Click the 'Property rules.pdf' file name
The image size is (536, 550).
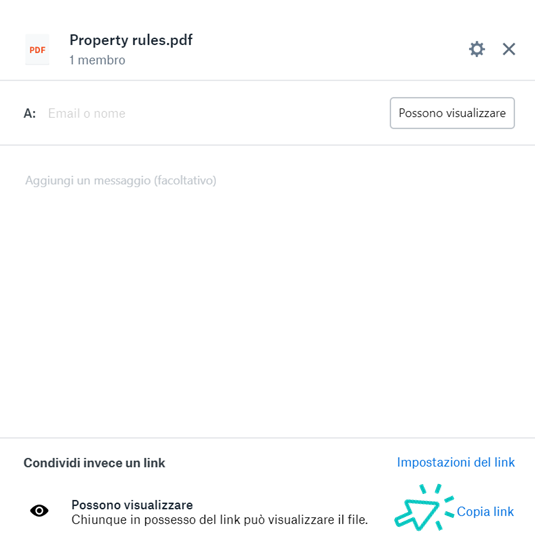pyautogui.click(x=131, y=40)
